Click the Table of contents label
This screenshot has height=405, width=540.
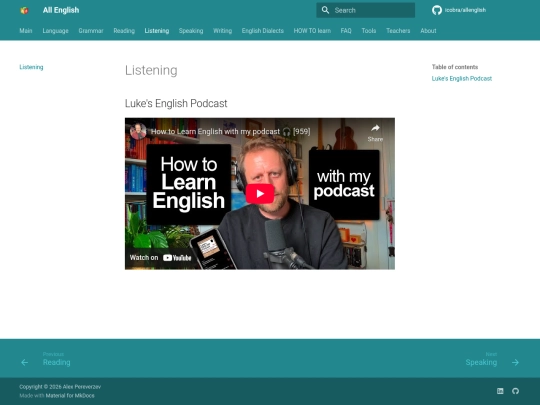(x=455, y=67)
